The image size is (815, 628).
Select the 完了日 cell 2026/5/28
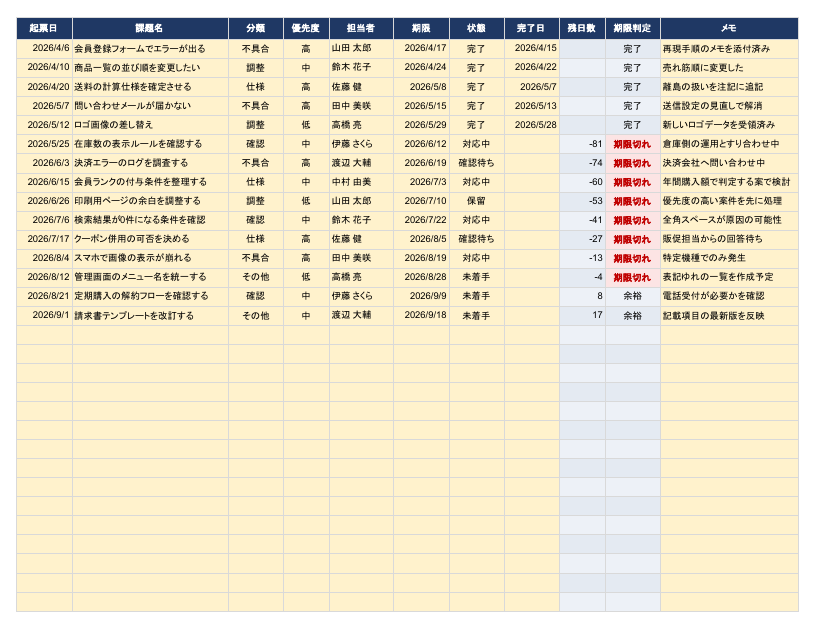coord(532,125)
